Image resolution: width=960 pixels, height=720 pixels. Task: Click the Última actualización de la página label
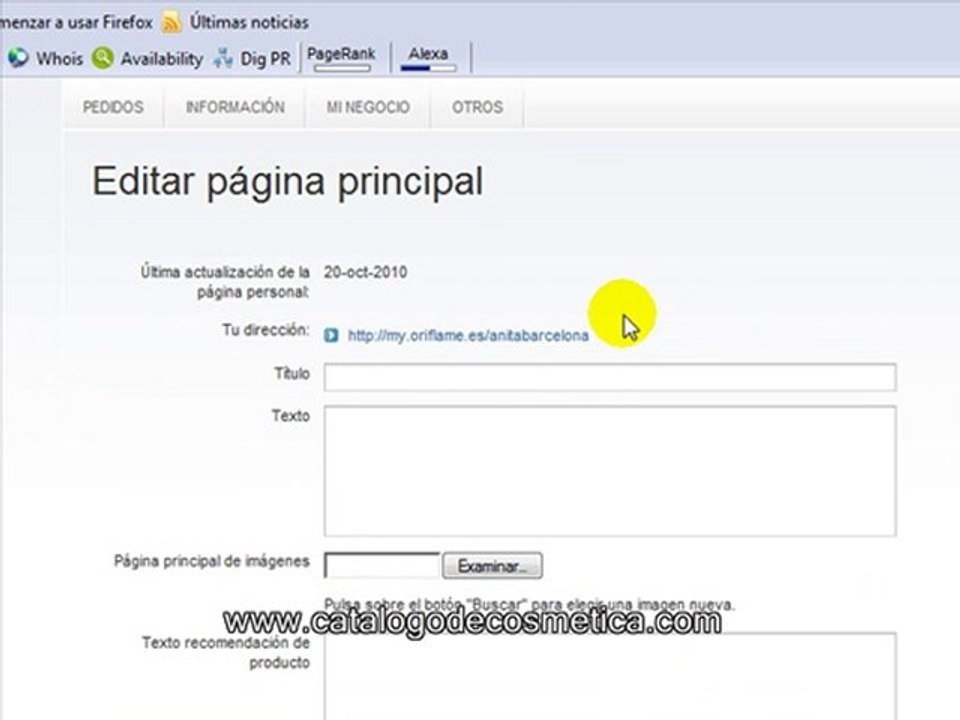225,282
